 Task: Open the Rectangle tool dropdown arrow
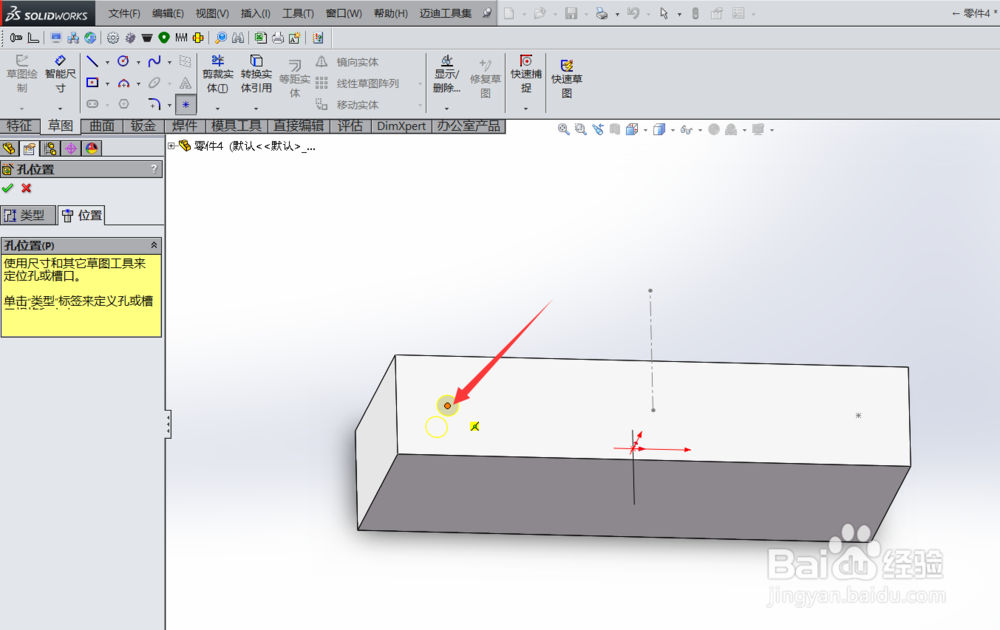tap(107, 84)
